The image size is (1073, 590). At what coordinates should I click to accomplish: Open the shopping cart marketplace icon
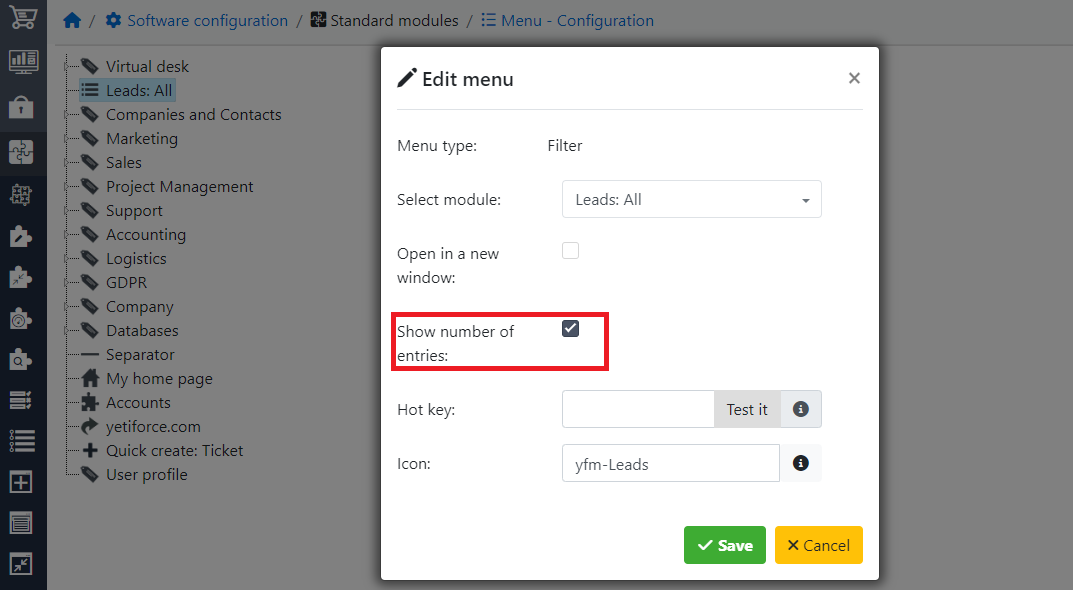tap(22, 17)
